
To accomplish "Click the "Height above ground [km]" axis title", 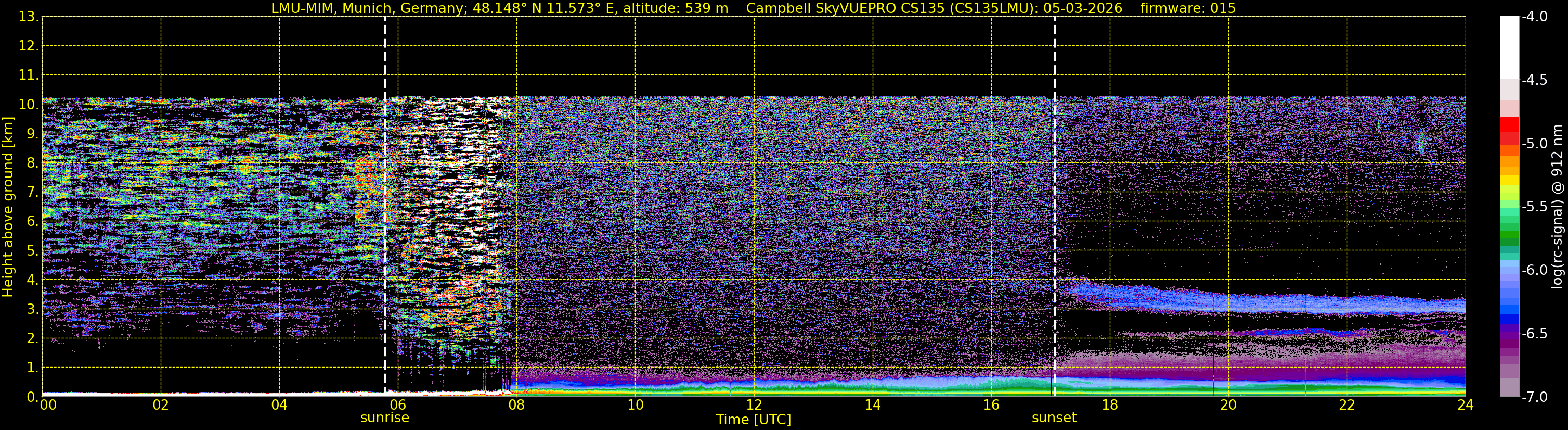I will pyautogui.click(x=8, y=207).
